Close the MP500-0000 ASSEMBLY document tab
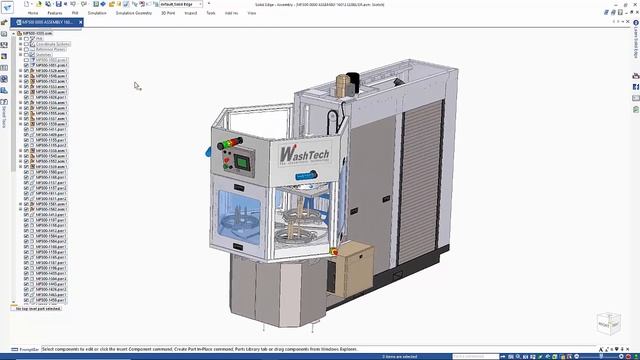The width and height of the screenshot is (640, 360). click(80, 22)
